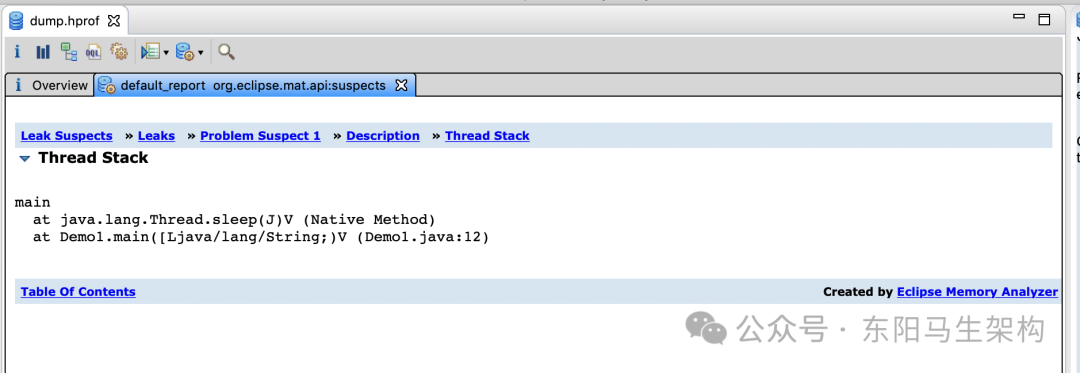Viewport: 1080px width, 373px height.
Task: Jump to Table Of Contents link
Action: 79,292
